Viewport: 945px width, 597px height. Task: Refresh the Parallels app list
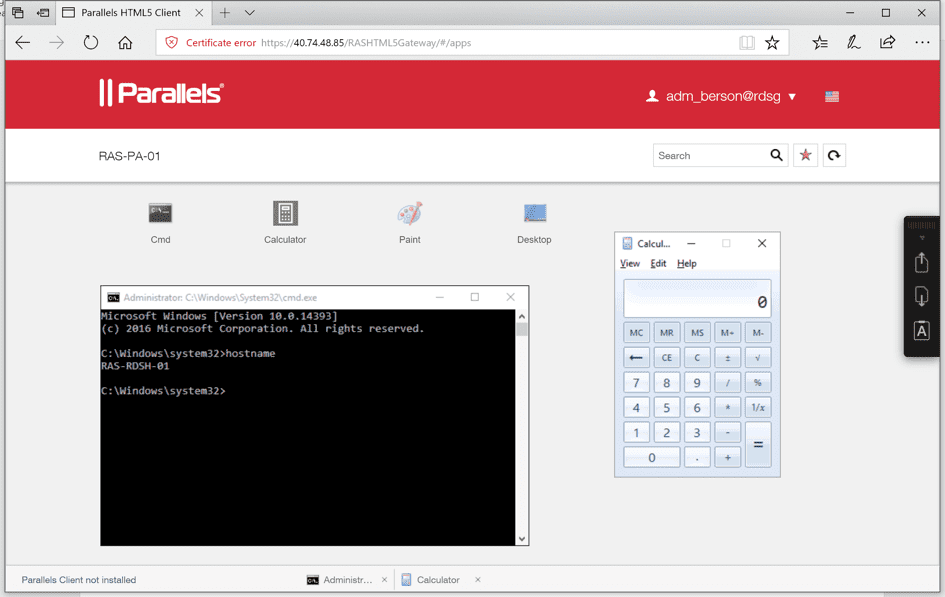[834, 155]
